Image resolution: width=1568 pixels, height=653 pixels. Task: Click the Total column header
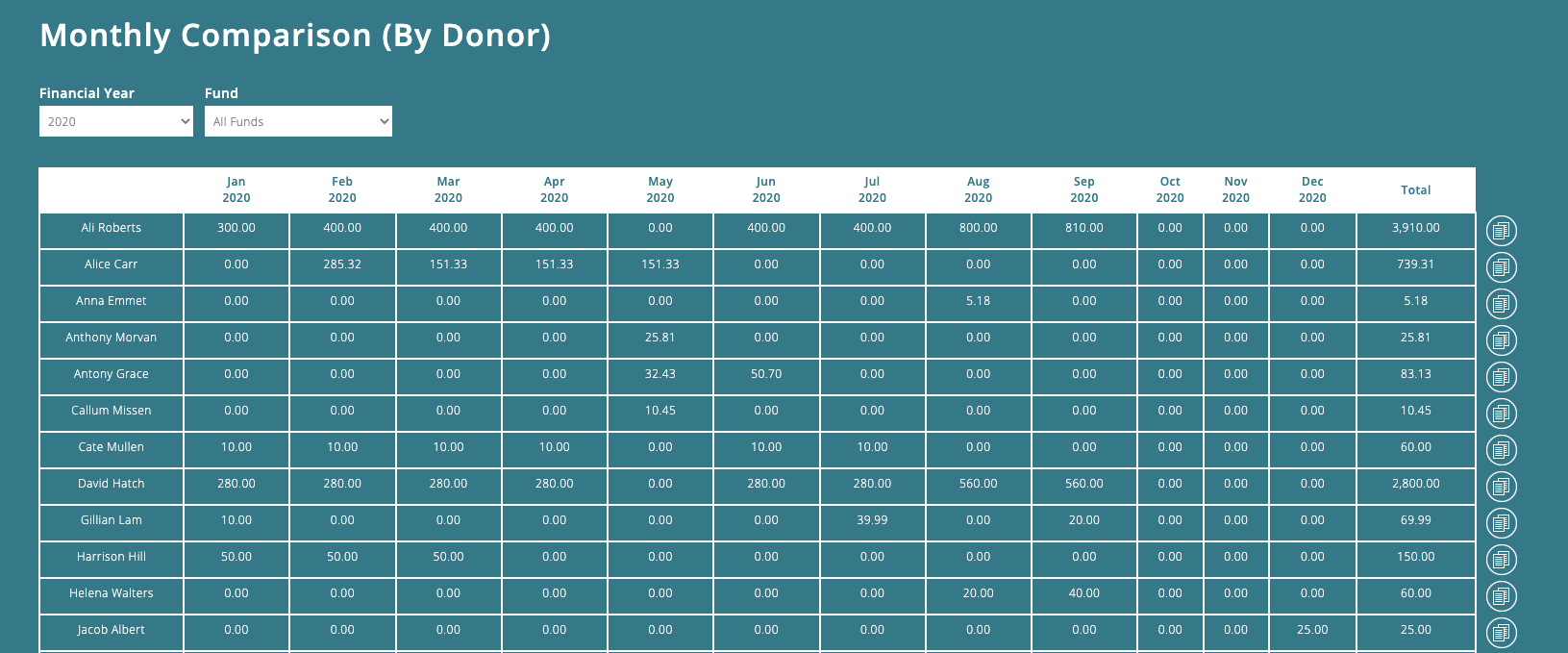pos(1415,189)
